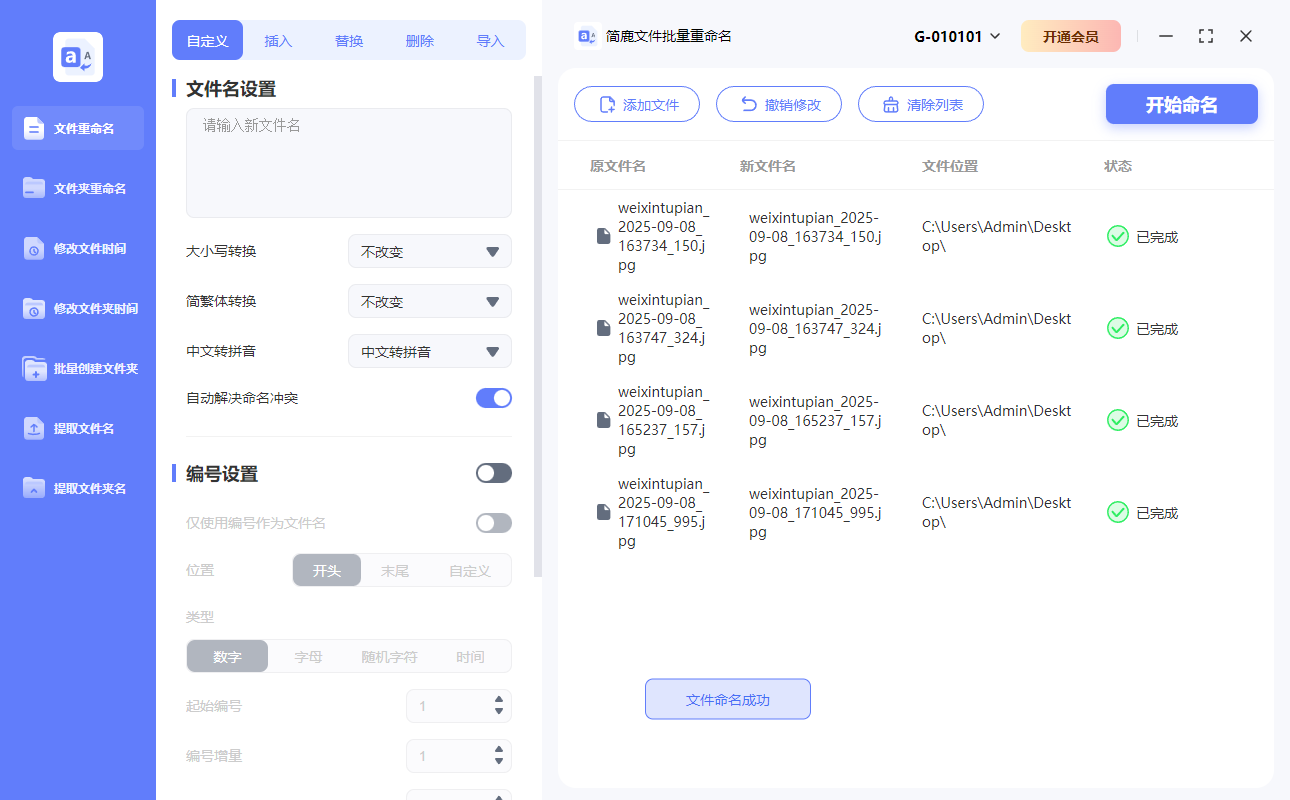Turn on 仅使用编号作为文件名
Image resolution: width=1290 pixels, height=800 pixels.
493,522
